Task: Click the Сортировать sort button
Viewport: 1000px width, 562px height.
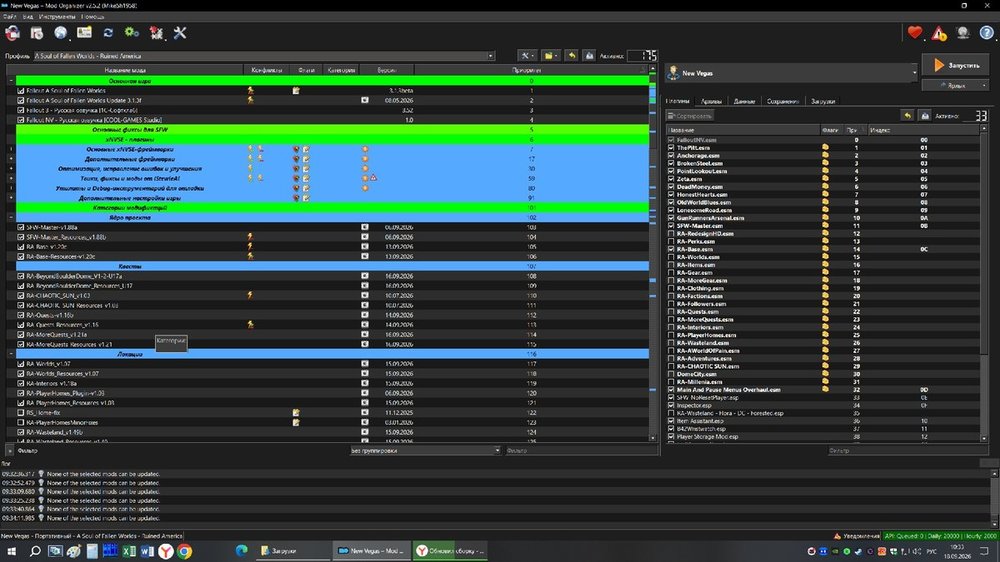Action: point(689,116)
